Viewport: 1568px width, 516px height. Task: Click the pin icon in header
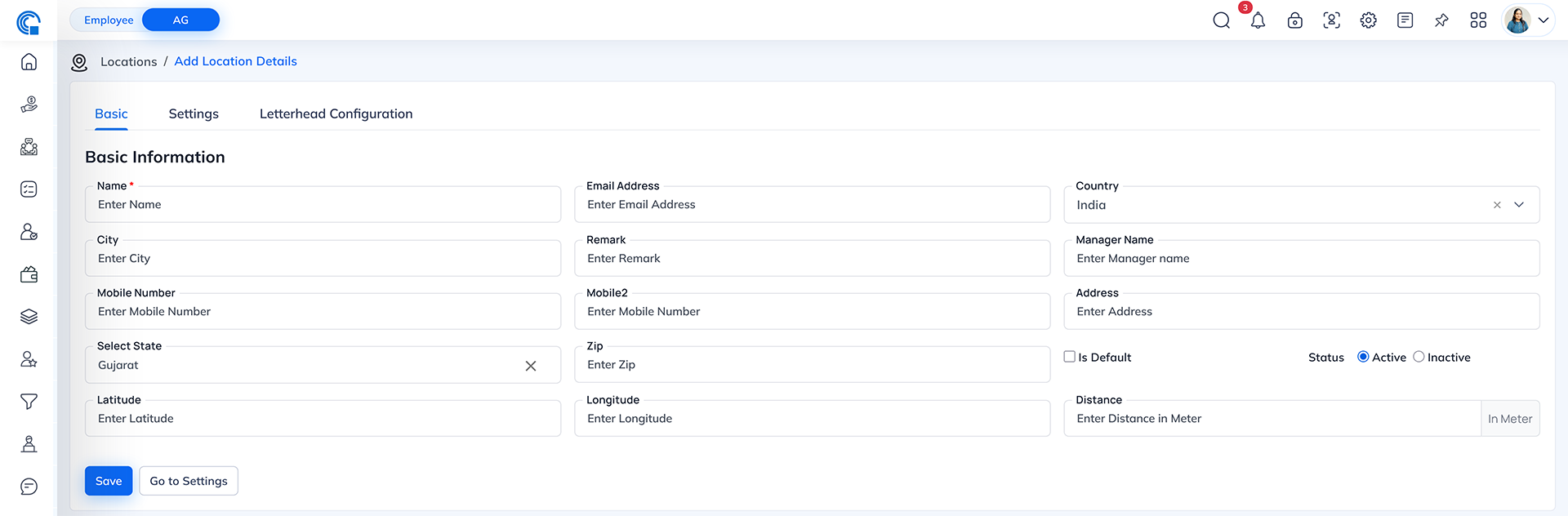(x=1441, y=20)
